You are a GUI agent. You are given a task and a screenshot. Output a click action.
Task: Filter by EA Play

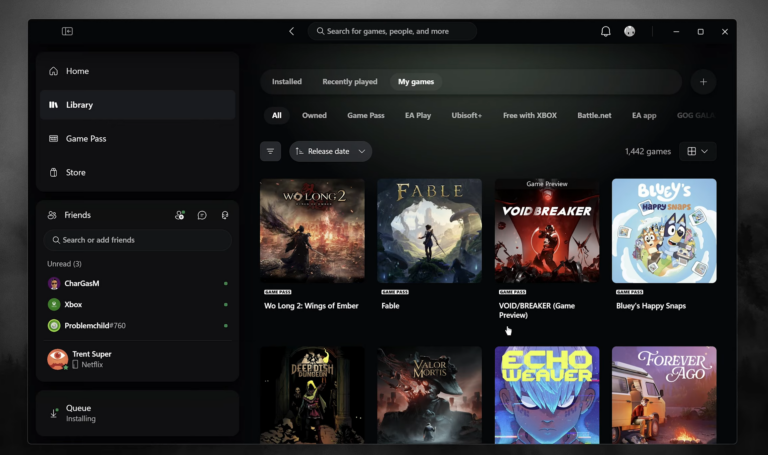(418, 116)
